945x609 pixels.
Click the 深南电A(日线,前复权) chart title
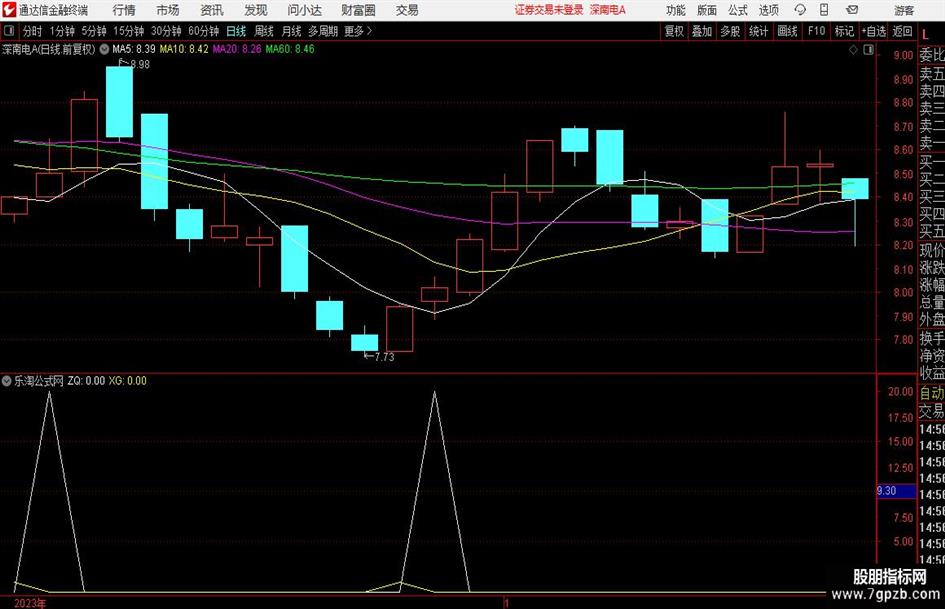pyautogui.click(x=49, y=49)
